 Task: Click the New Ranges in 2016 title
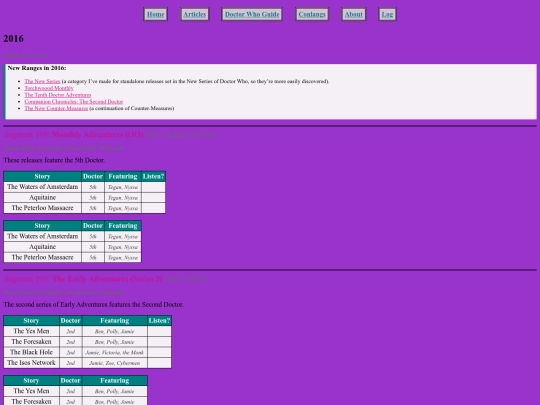click(37, 68)
